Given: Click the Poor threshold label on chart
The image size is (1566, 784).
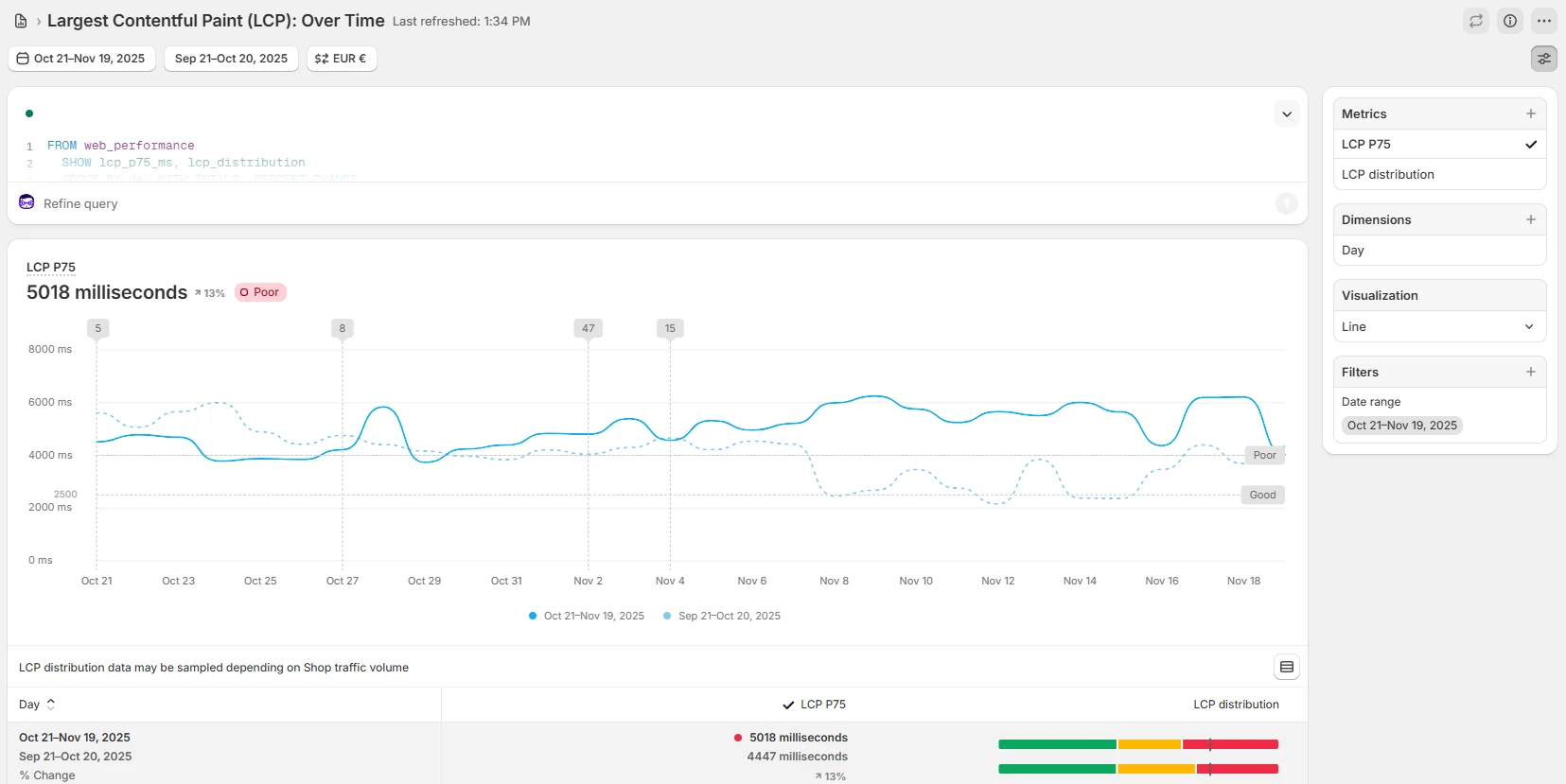Looking at the screenshot, I should click(1264, 455).
